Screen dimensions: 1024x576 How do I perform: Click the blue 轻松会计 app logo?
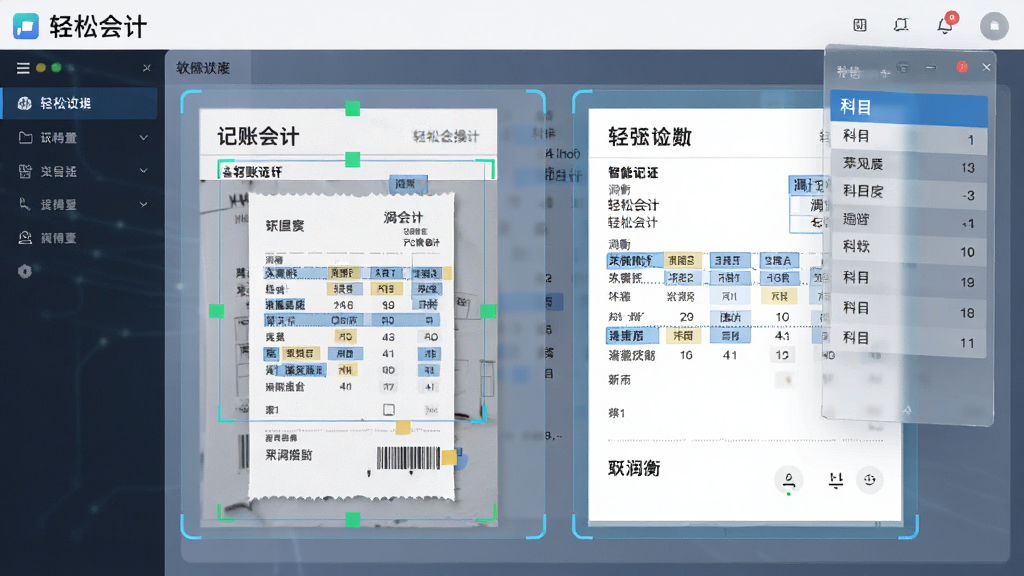(x=25, y=26)
